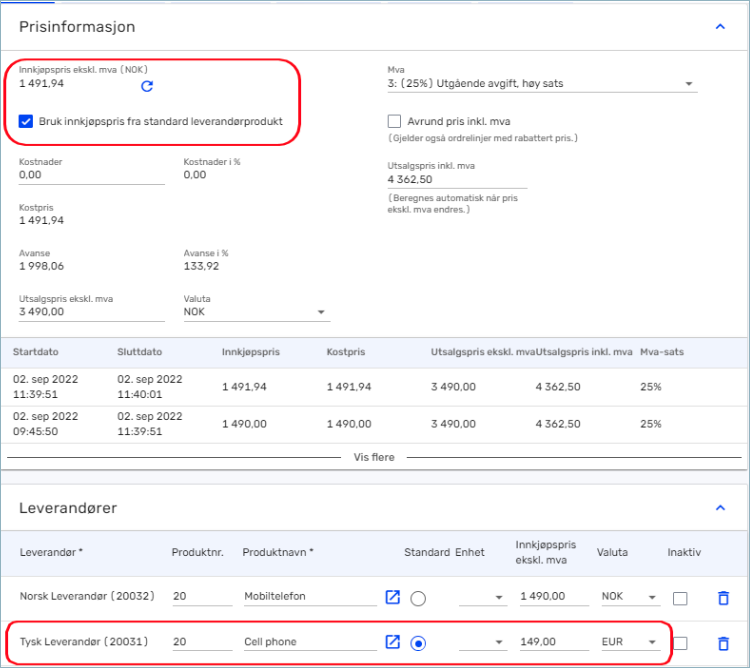Click the Innkjøpspris ekskl. mva value
750x668 pixels.
pos(41,84)
